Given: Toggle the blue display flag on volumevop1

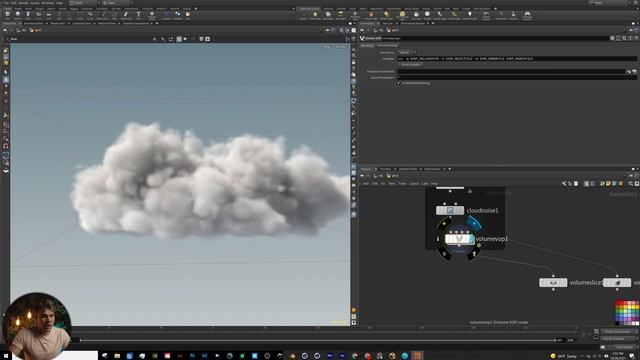Looking at the screenshot, I should [x=474, y=224].
